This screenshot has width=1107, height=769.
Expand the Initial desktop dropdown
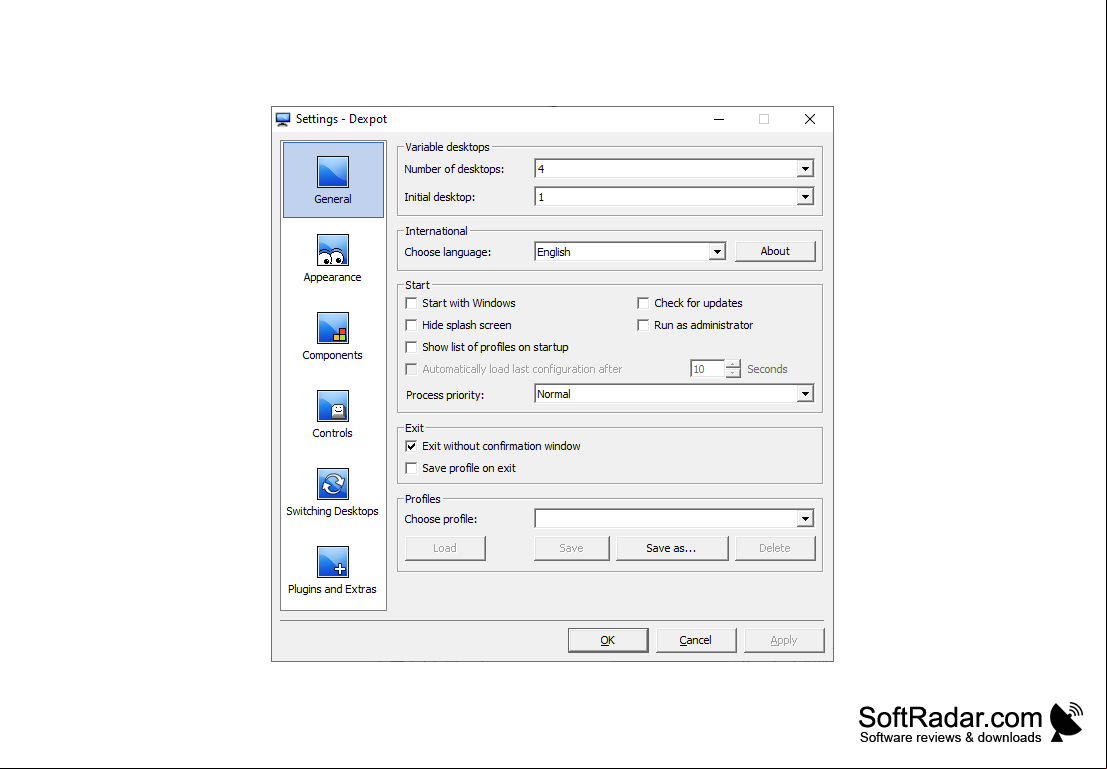[x=805, y=197]
